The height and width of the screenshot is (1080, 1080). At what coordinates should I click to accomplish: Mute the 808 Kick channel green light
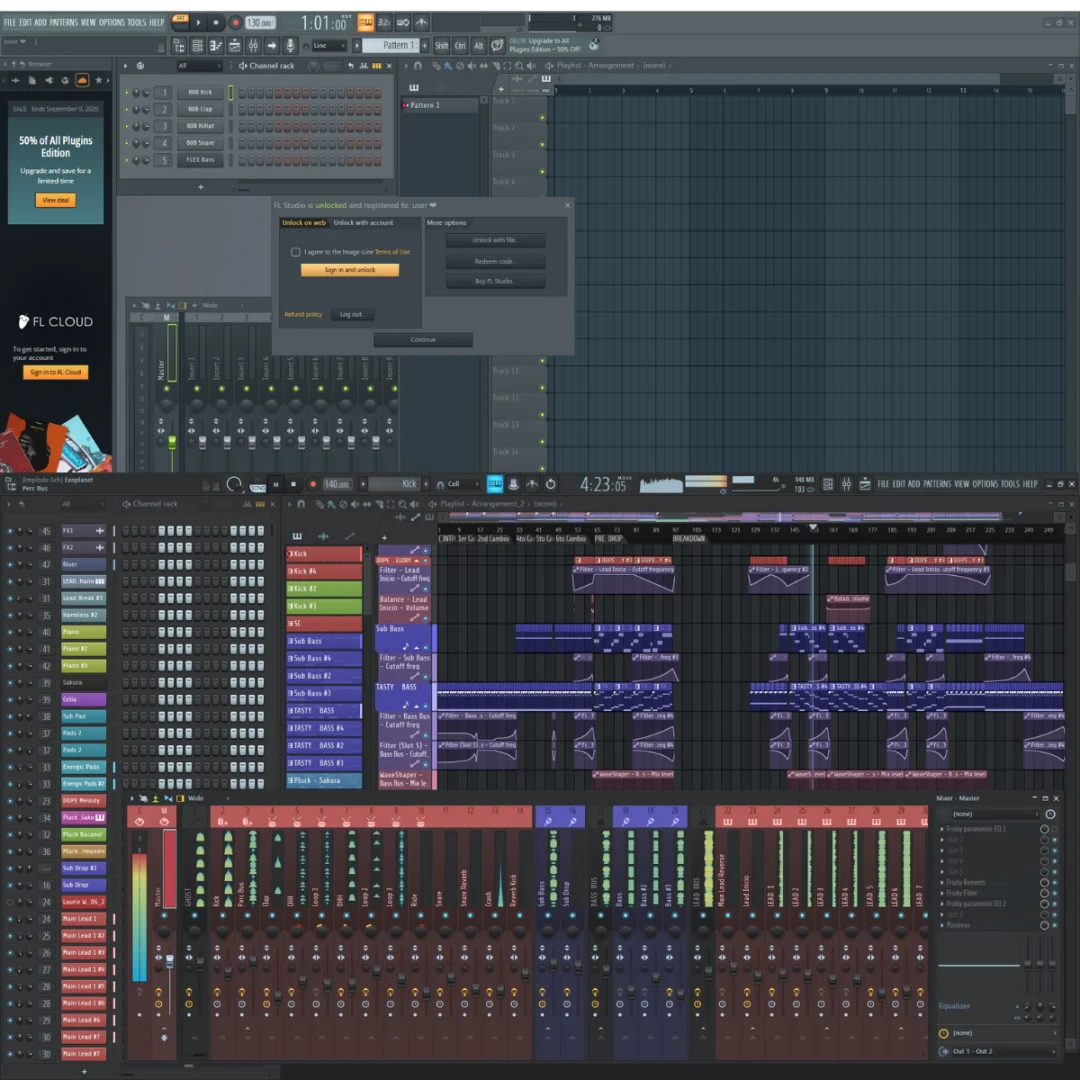[x=127, y=93]
